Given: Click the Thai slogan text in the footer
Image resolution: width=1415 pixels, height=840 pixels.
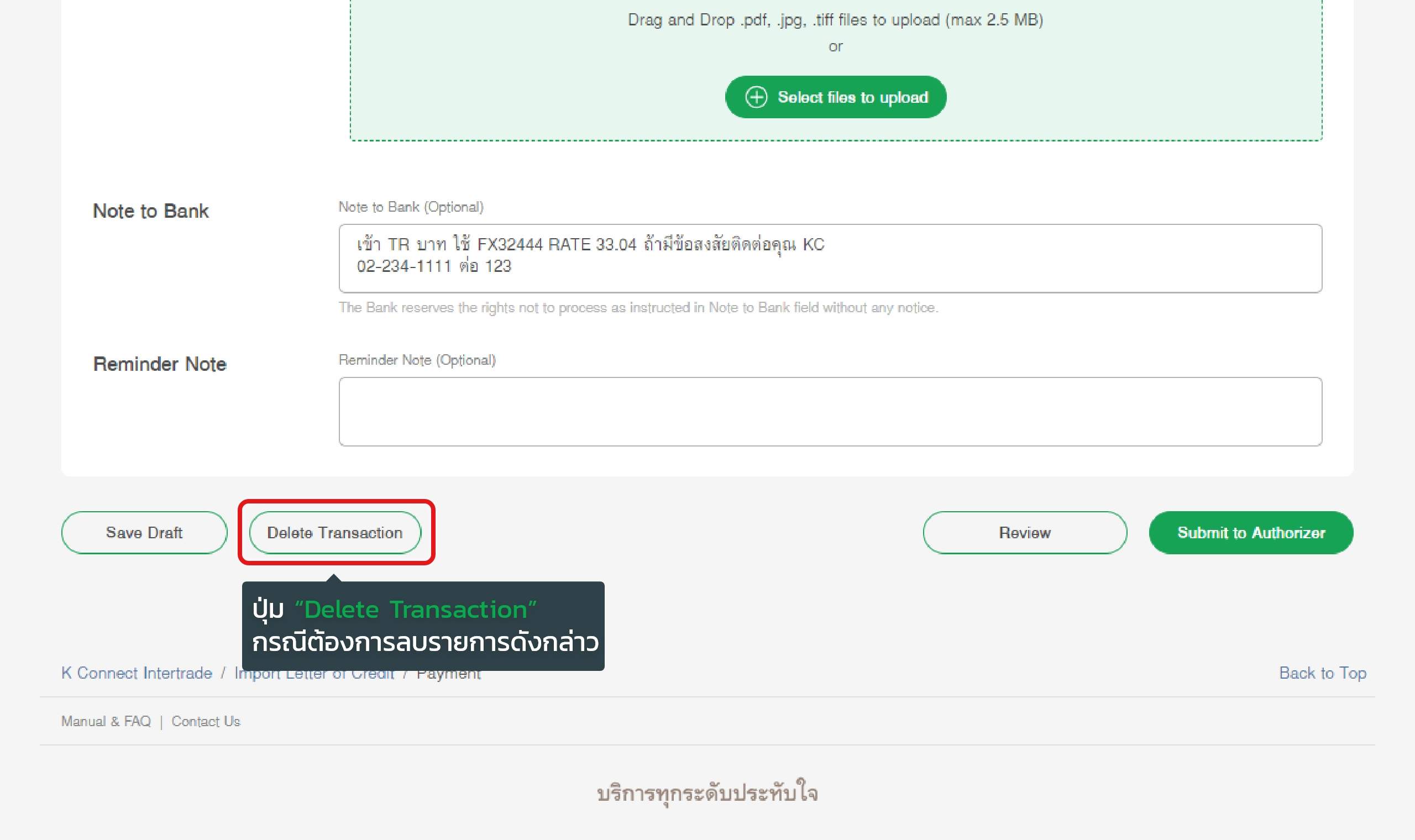Looking at the screenshot, I should point(707,793).
